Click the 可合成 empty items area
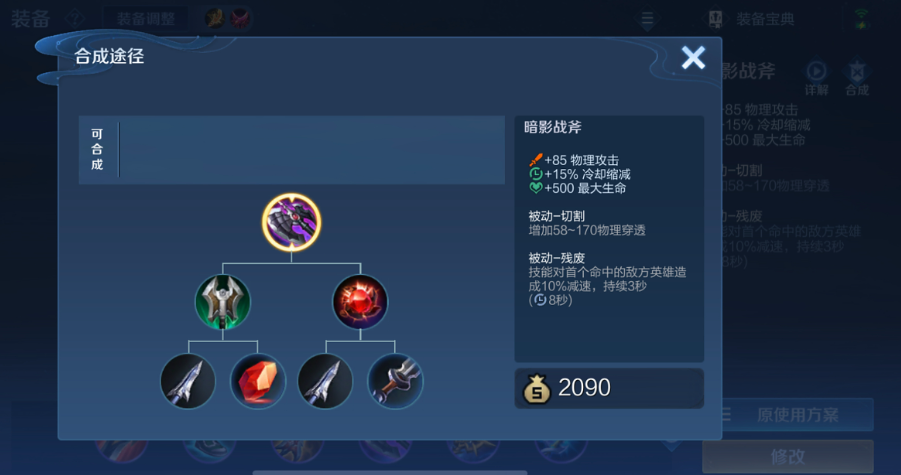The height and width of the screenshot is (475, 901). 311,149
